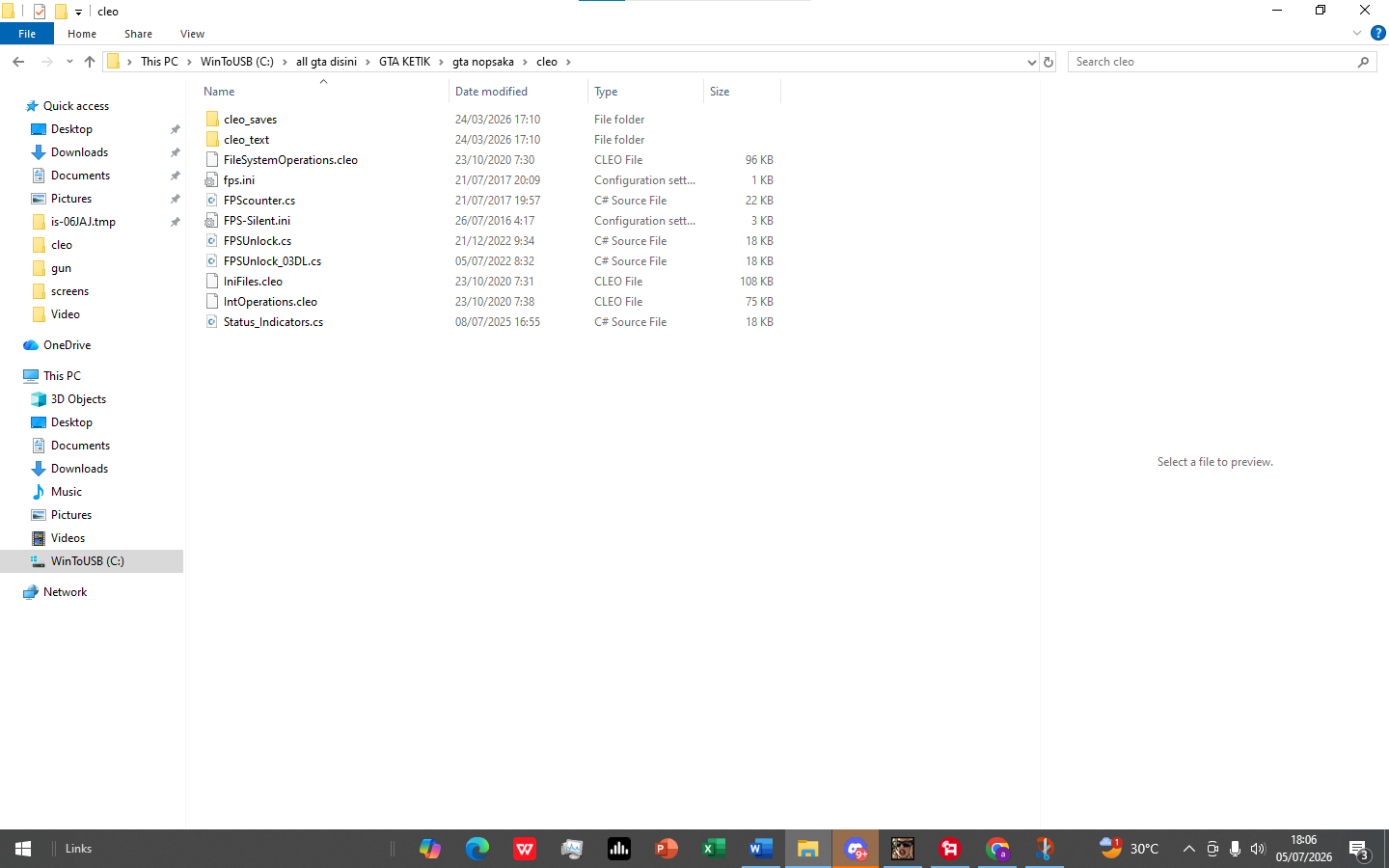Open Videos under This PC

pos(68,538)
